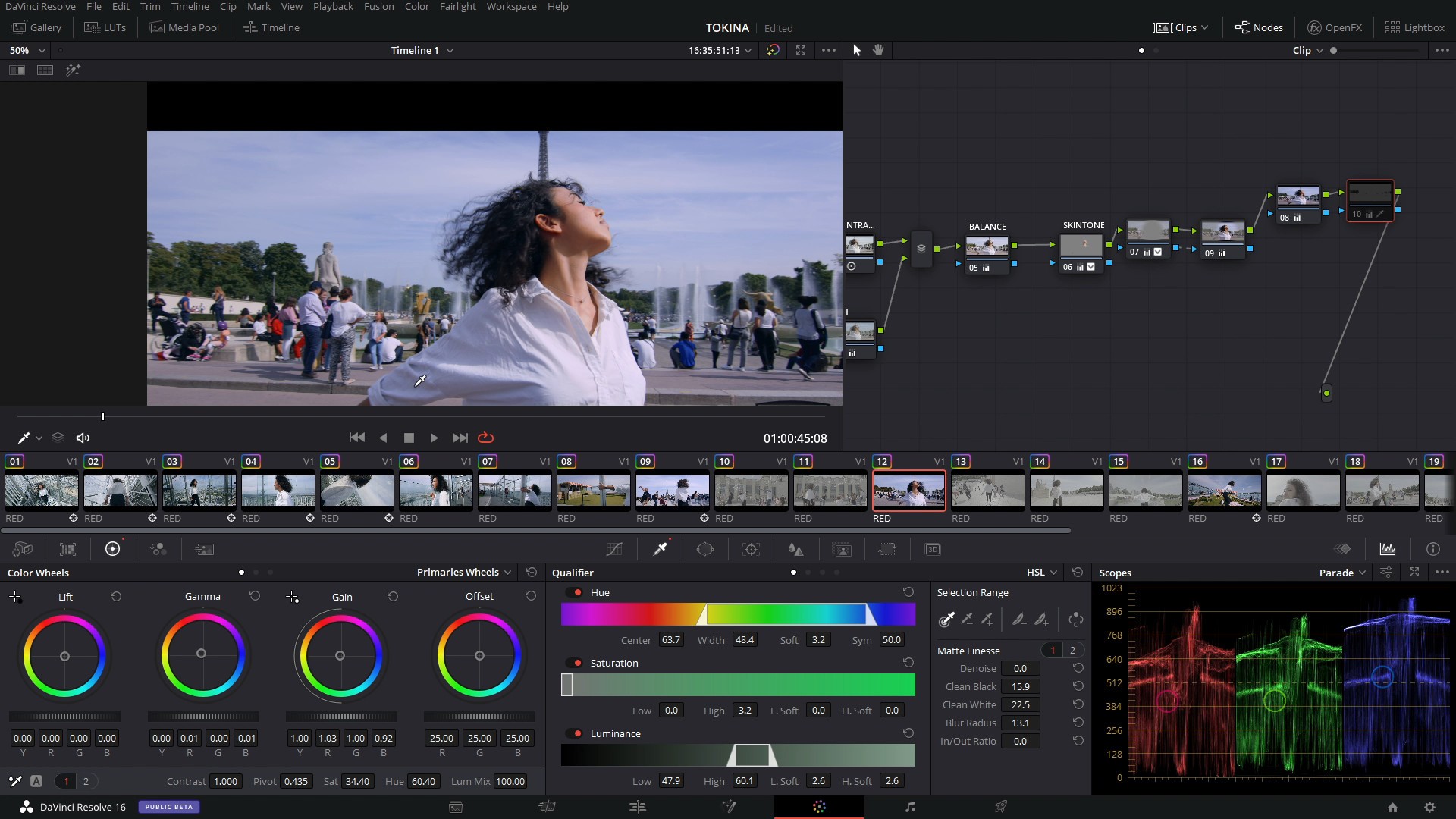Image resolution: width=1456 pixels, height=819 pixels.
Task: Disable the Saturation qualifier toggle
Action: [578, 663]
